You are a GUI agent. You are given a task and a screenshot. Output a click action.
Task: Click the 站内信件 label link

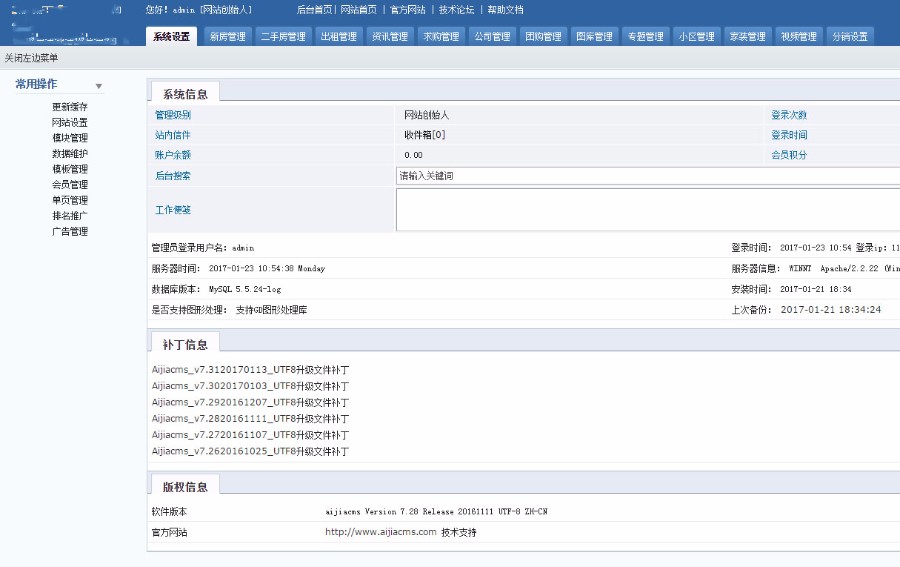point(173,135)
